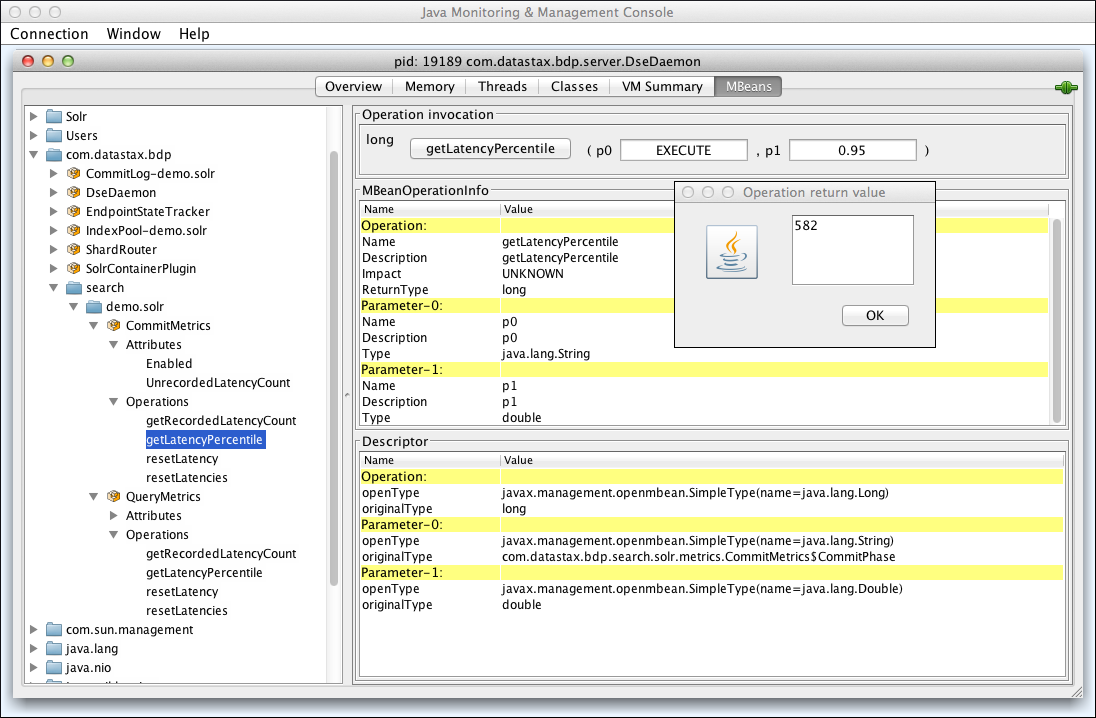The width and height of the screenshot is (1096, 718).
Task: Click the EndpointStateTracker MBean icon
Action: 73,211
